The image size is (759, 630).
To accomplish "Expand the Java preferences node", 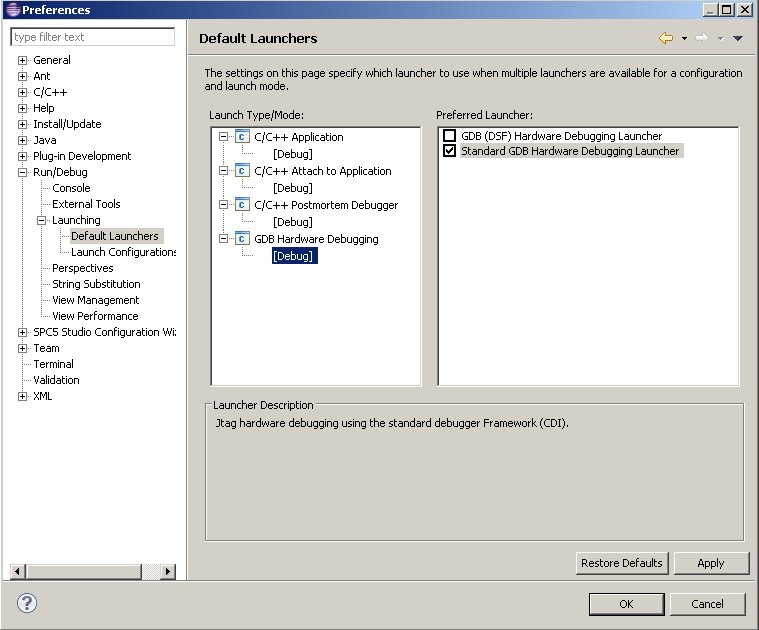I will (x=22, y=140).
